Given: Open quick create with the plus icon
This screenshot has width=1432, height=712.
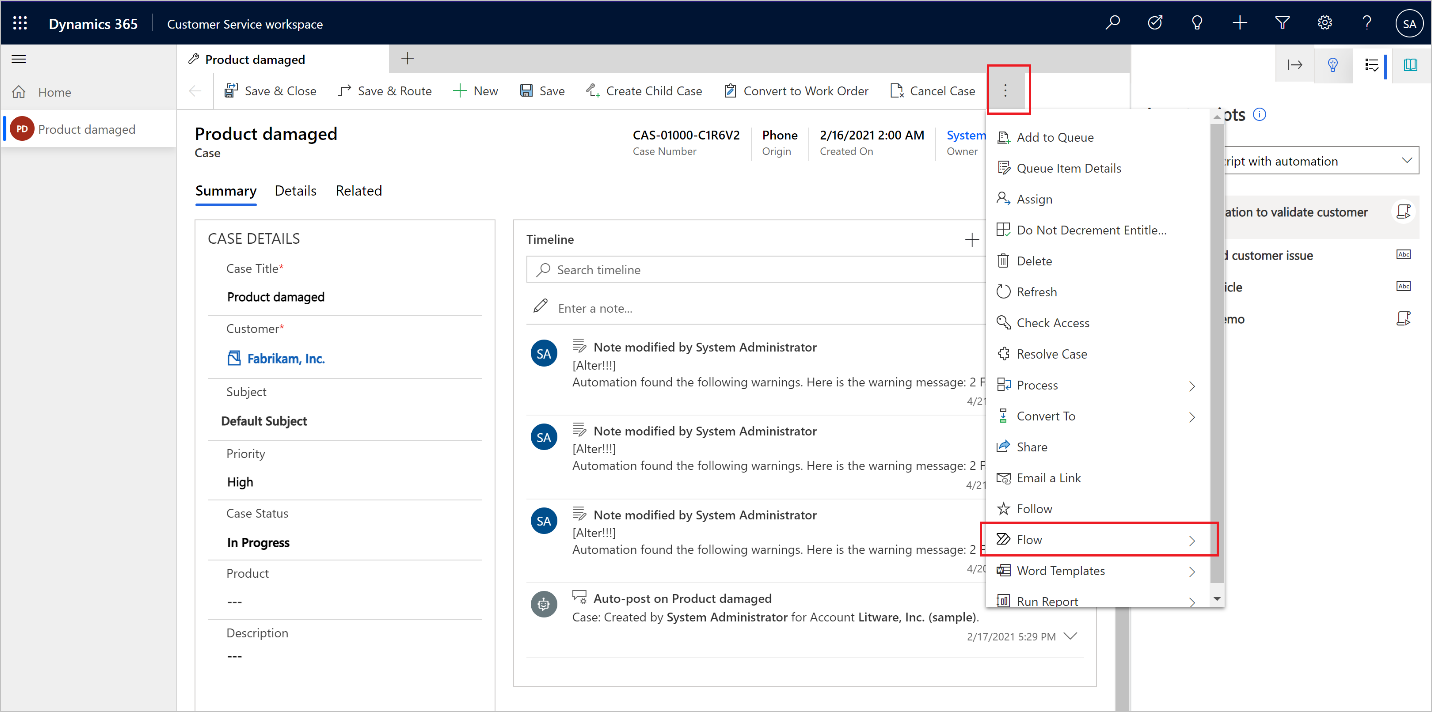Looking at the screenshot, I should click(x=1239, y=22).
